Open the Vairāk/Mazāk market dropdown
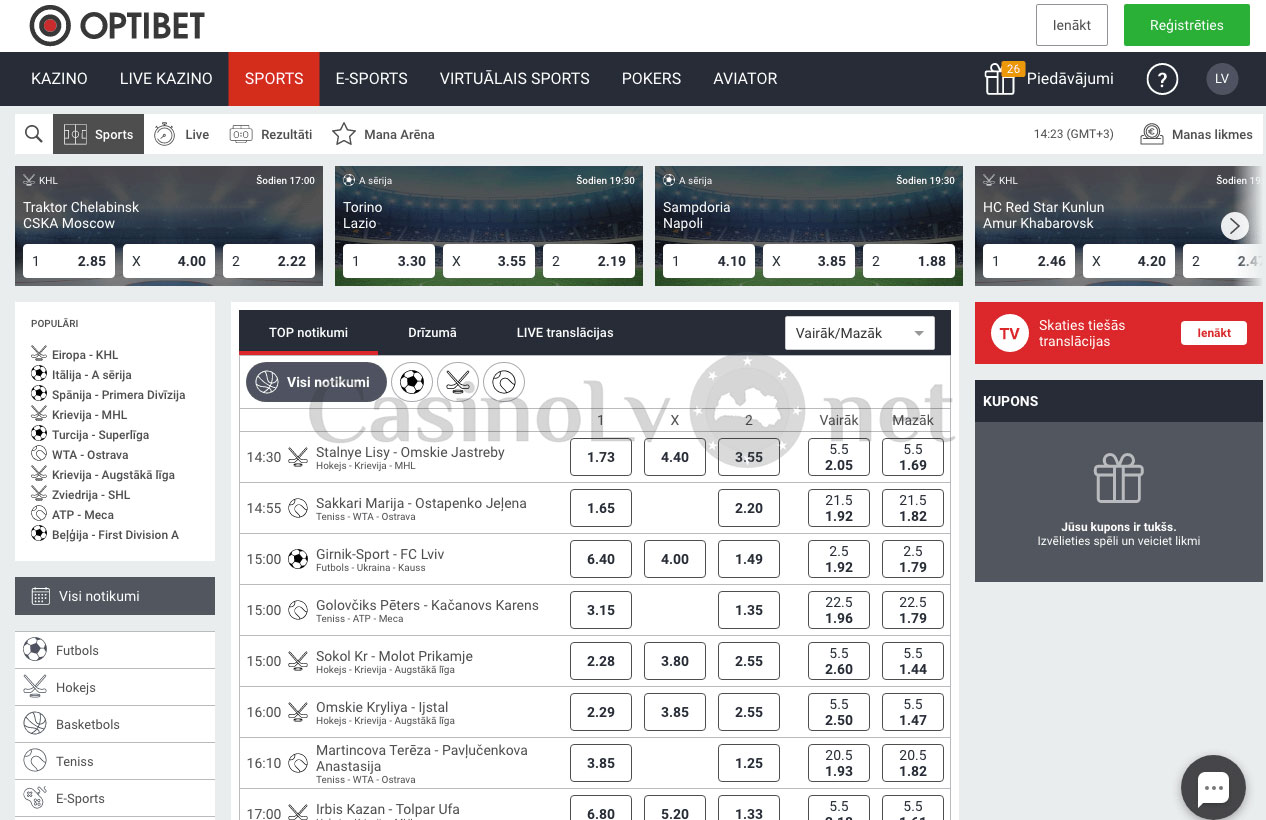The height and width of the screenshot is (820, 1266). coord(860,333)
